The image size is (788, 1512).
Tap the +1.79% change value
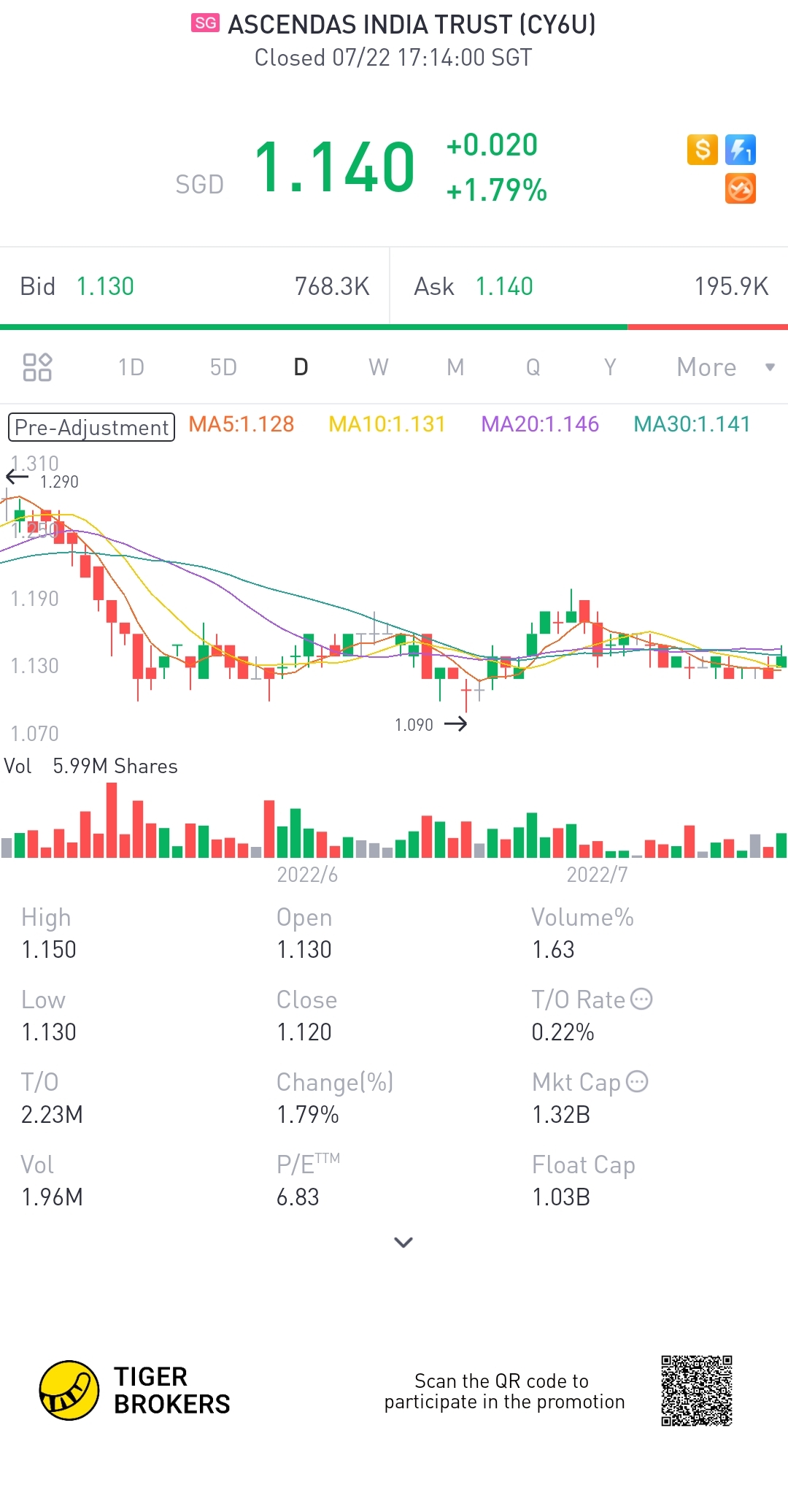[496, 190]
